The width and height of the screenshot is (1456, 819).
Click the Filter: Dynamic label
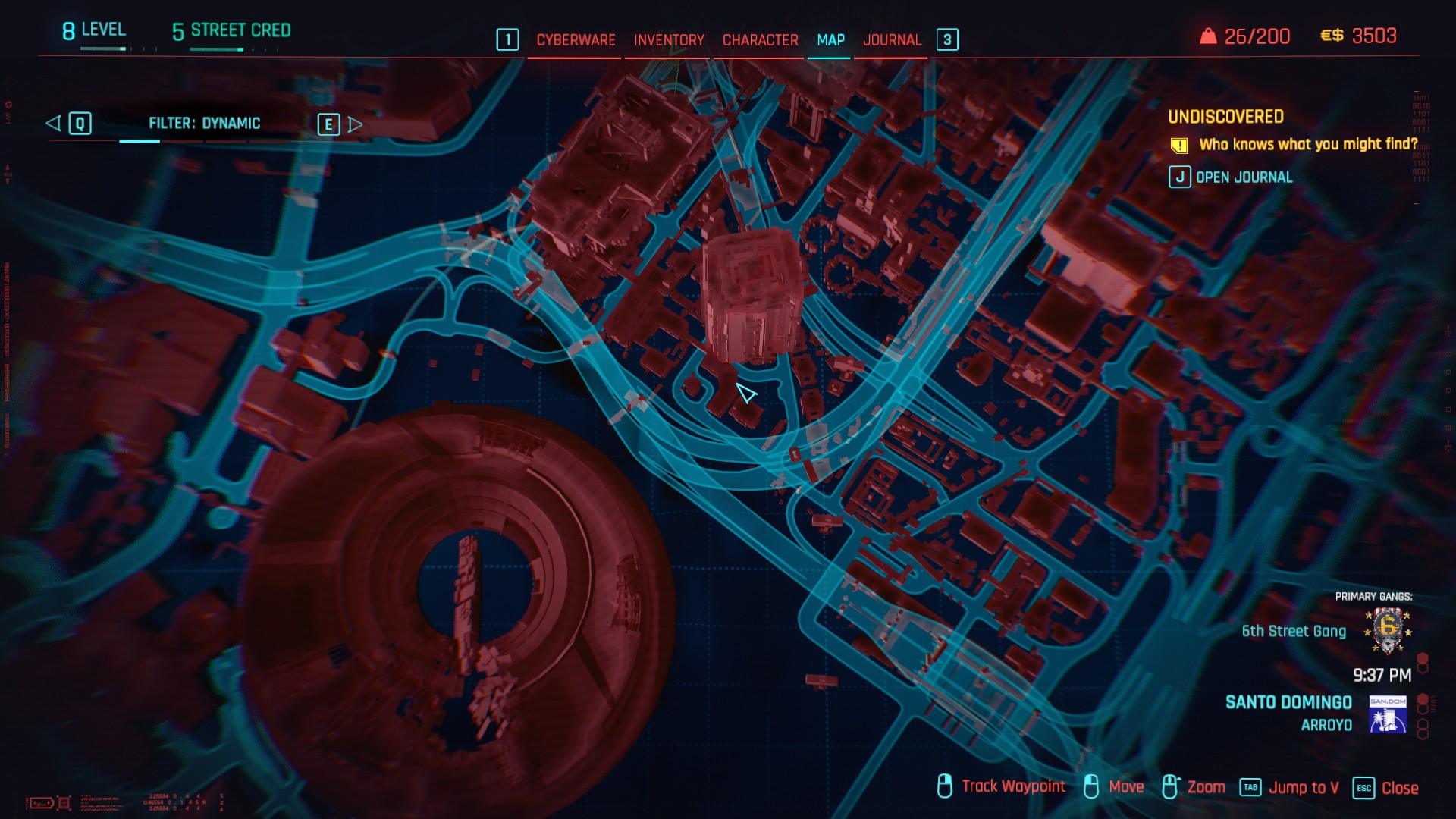coord(204,123)
